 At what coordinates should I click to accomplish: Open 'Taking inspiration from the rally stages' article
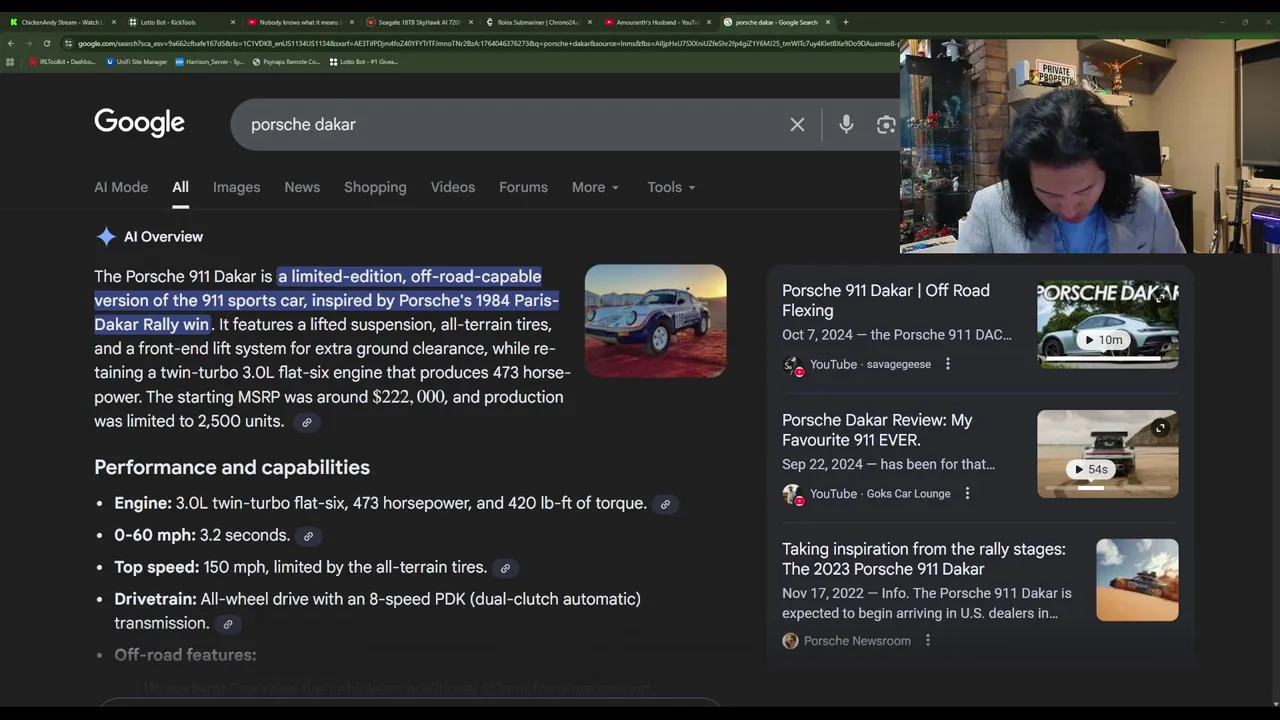tap(924, 559)
